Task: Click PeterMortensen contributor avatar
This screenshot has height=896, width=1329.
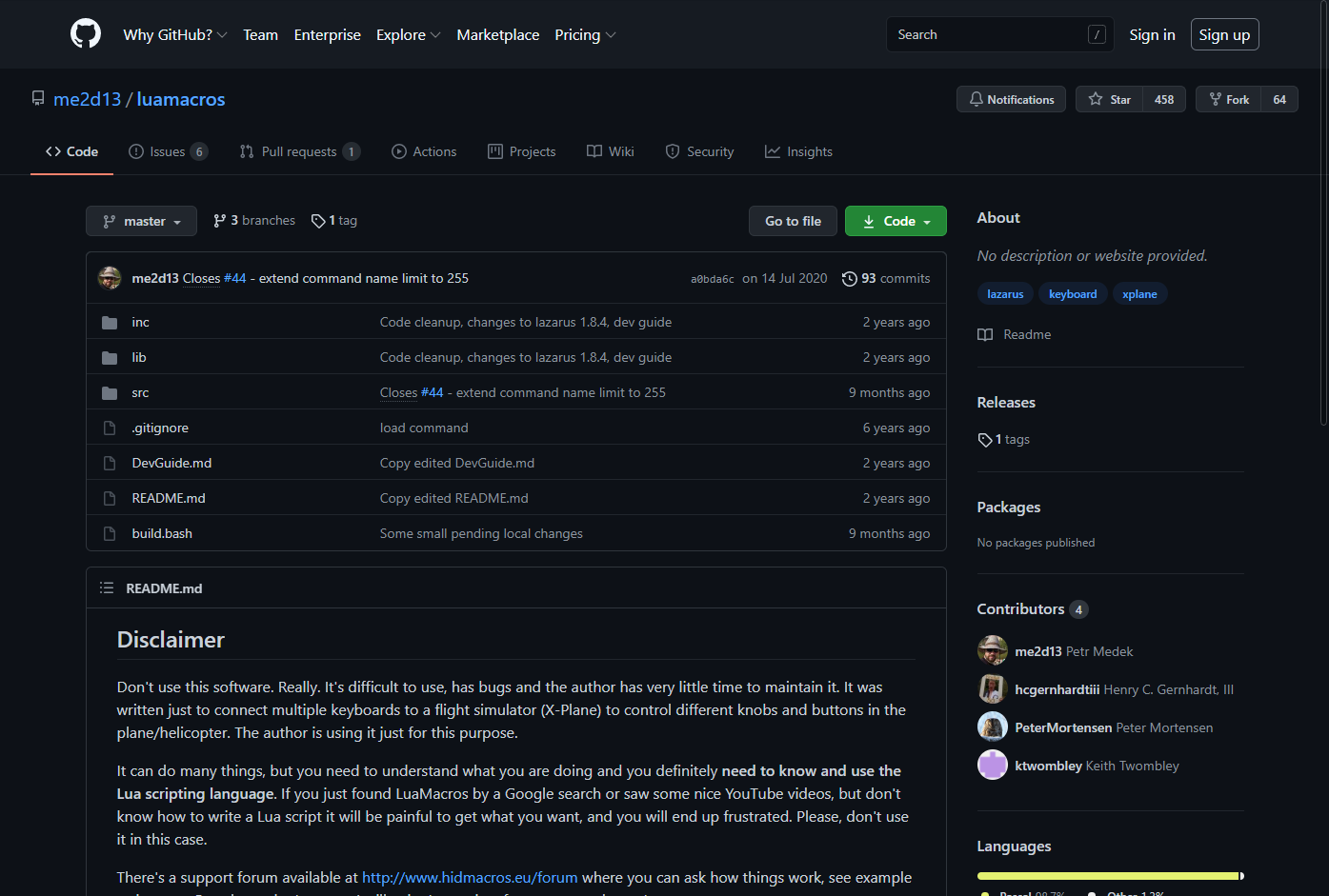Action: 993,727
